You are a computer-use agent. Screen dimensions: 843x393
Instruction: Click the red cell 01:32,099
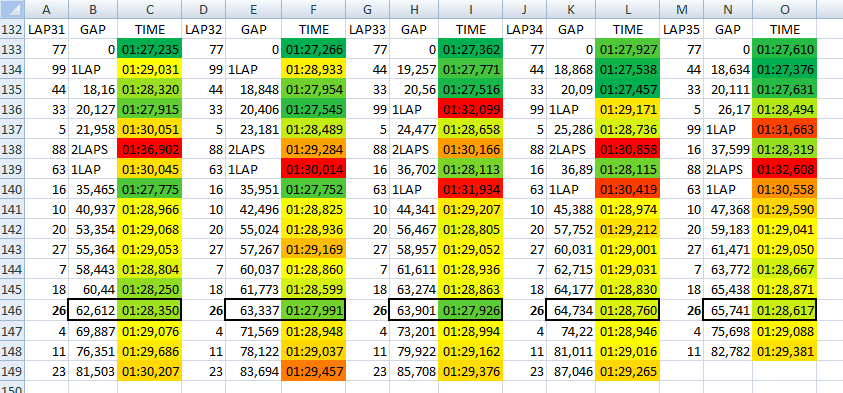point(470,110)
